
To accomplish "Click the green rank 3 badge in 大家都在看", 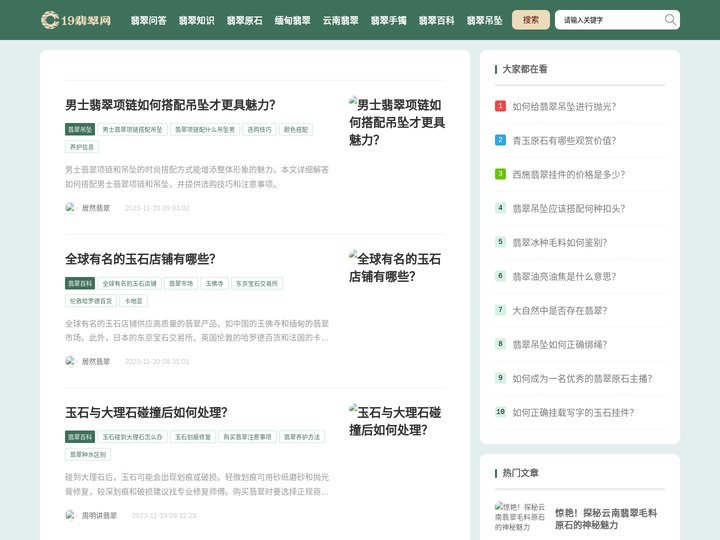I will tap(500, 174).
